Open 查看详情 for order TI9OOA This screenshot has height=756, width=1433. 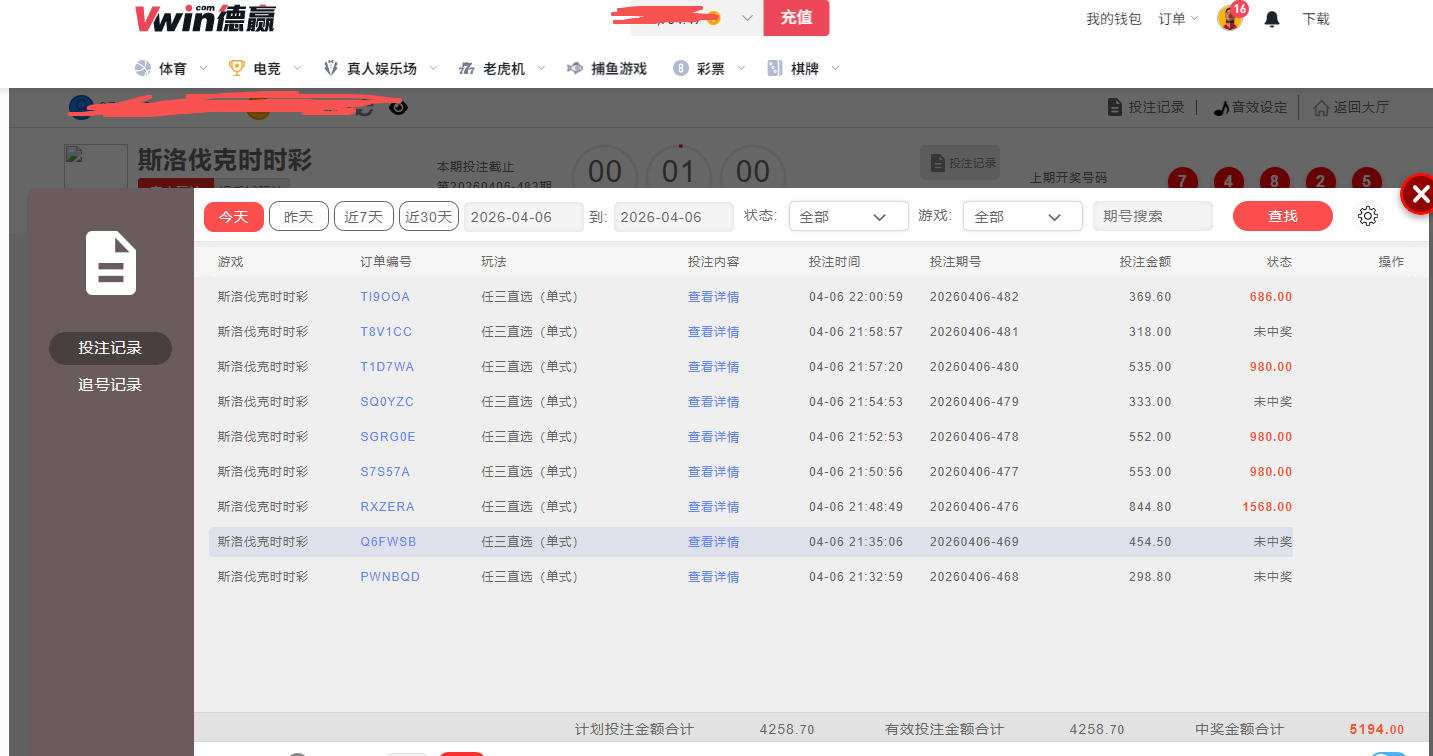click(713, 297)
